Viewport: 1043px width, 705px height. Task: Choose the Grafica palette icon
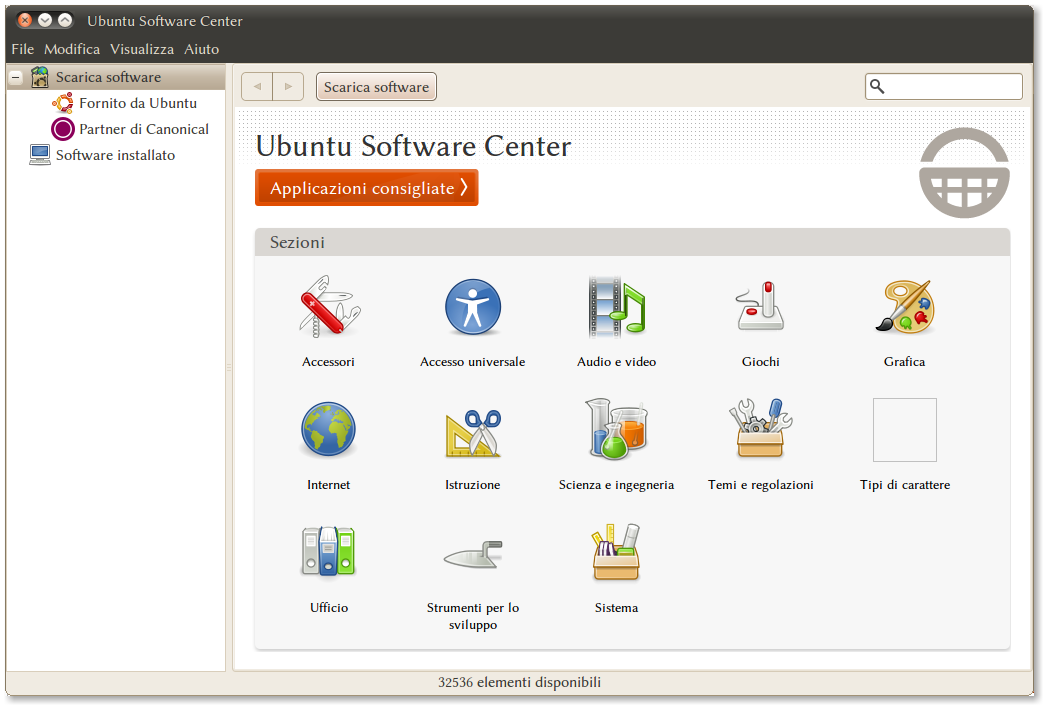tap(904, 306)
